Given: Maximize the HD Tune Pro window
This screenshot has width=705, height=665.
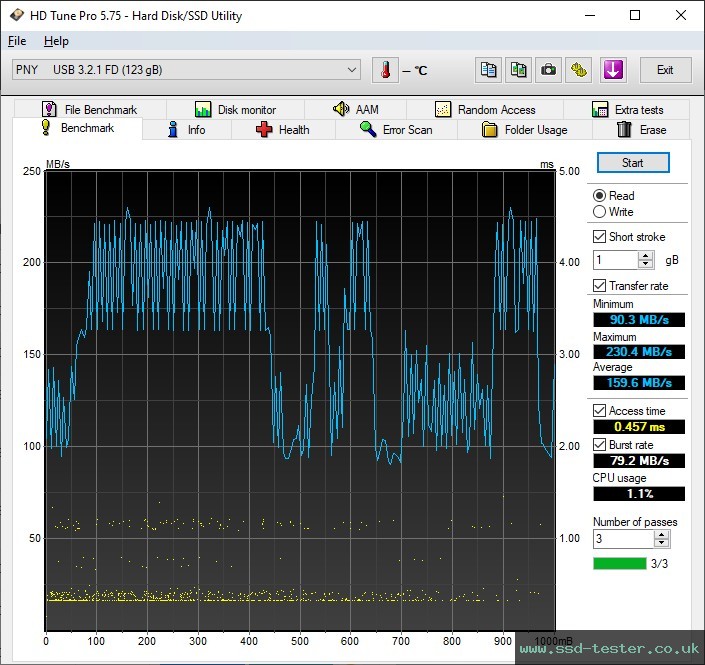Looking at the screenshot, I should (635, 15).
